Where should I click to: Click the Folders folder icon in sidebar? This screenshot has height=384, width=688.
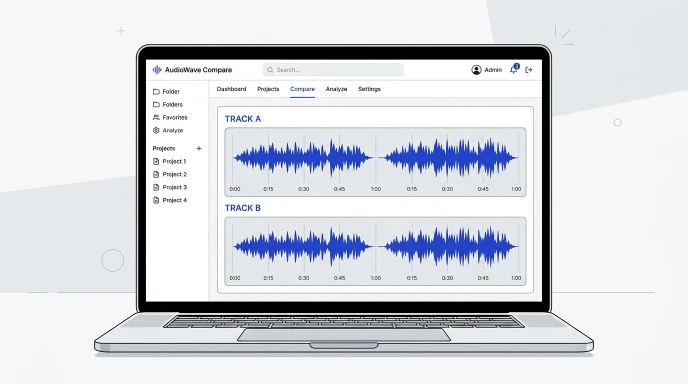pos(156,104)
